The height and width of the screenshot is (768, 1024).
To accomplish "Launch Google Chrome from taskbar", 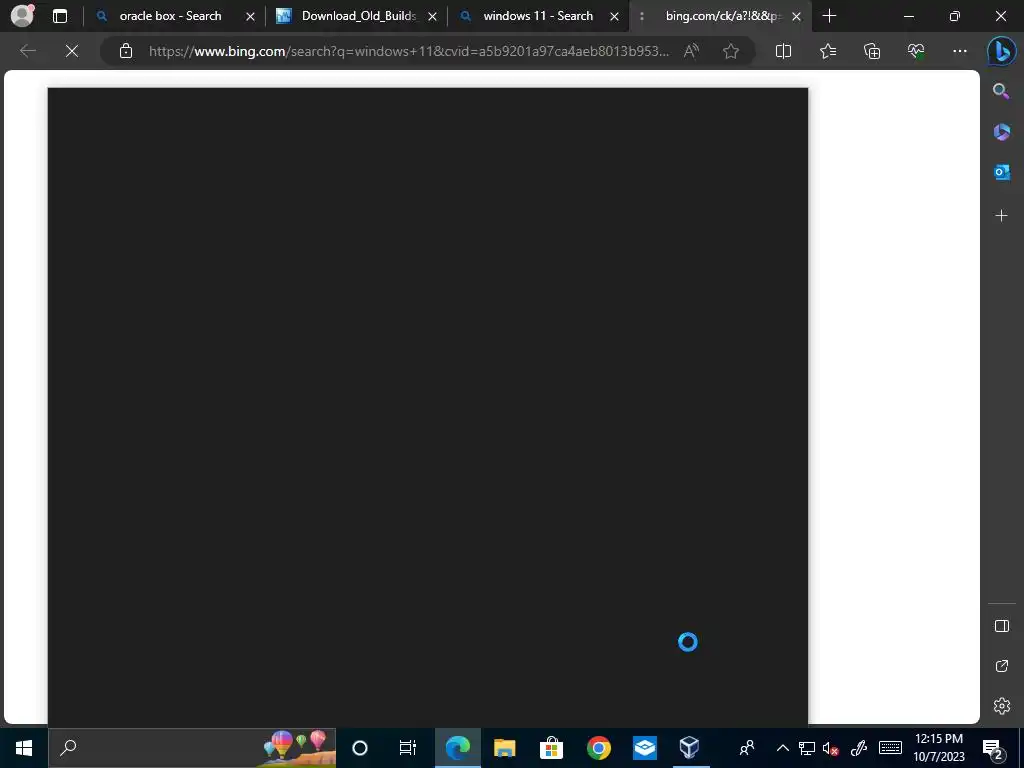I will pos(598,748).
